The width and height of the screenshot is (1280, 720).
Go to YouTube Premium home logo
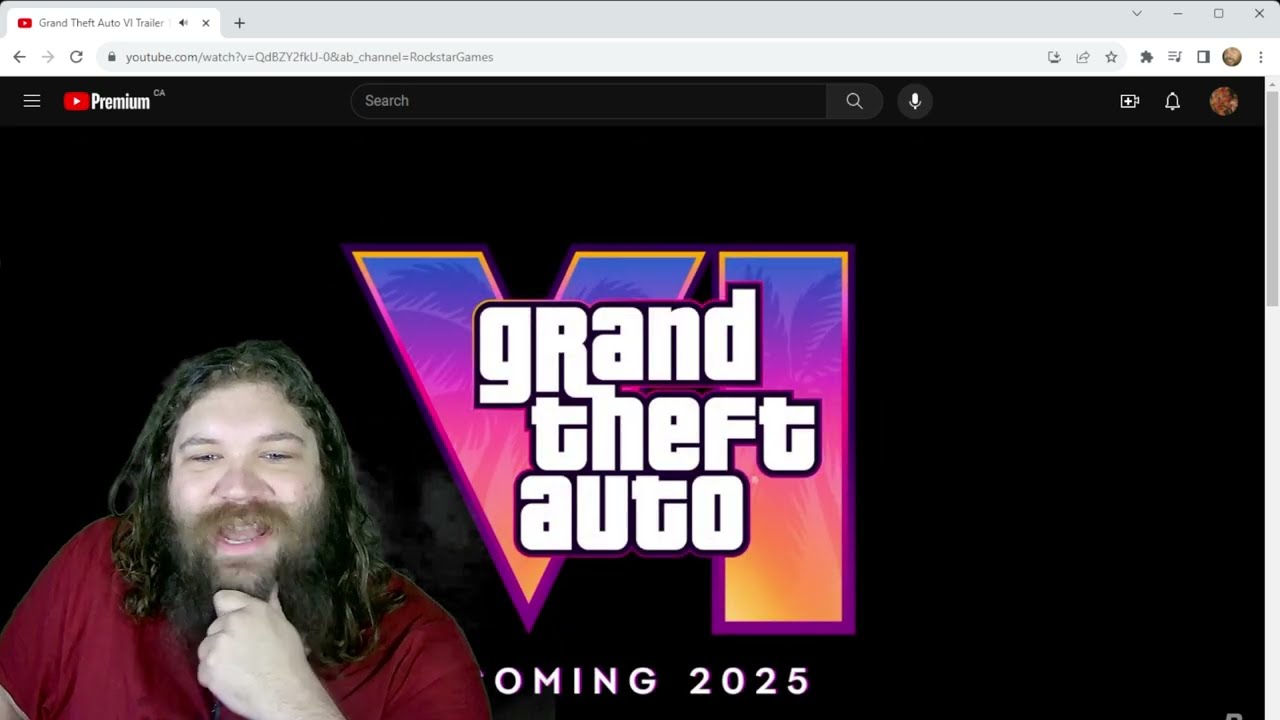point(107,101)
